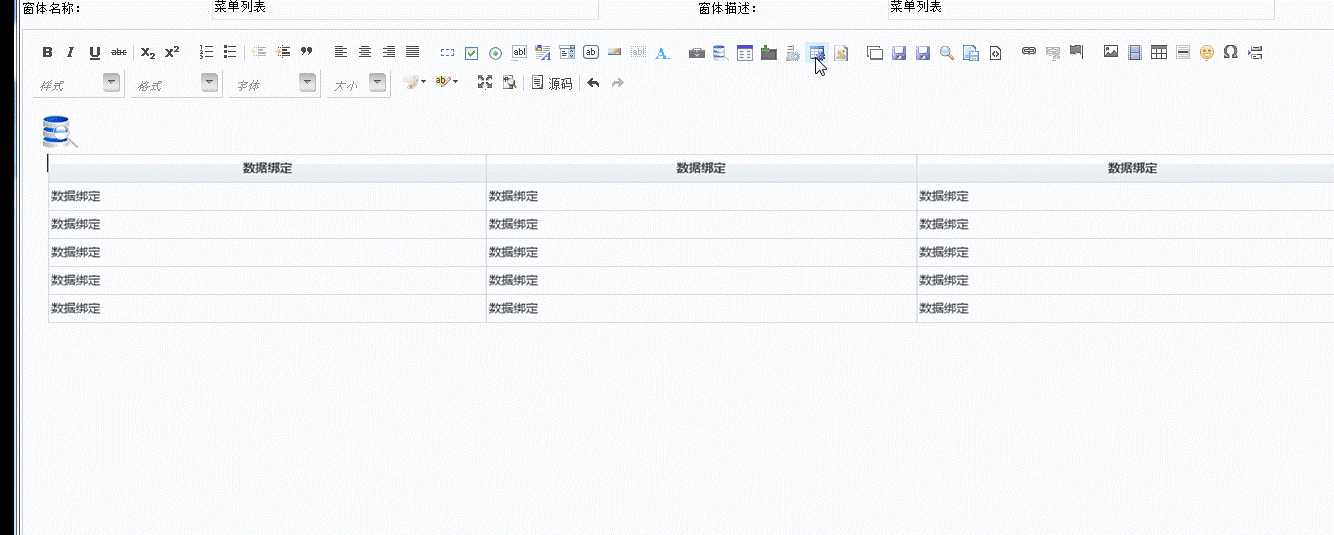Align text to the left
This screenshot has height=535, width=1334.
pyautogui.click(x=341, y=52)
